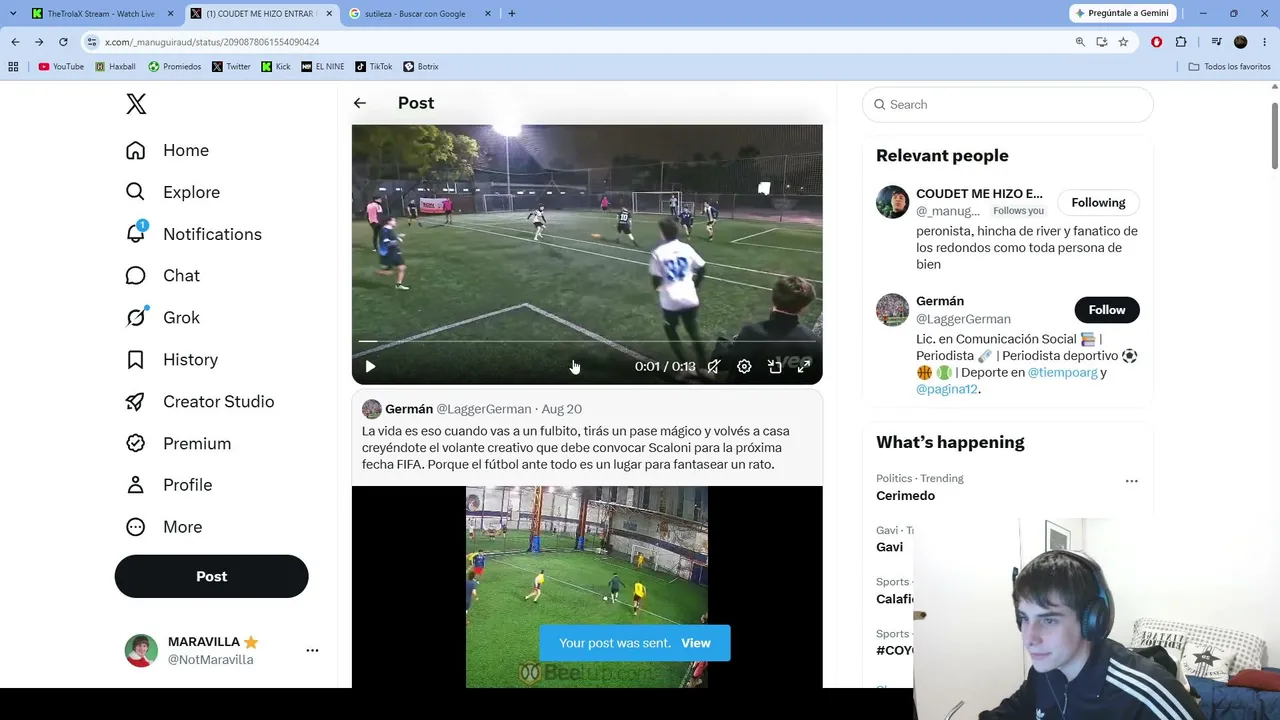Play the video with the play button
1280x720 pixels.
tap(370, 367)
